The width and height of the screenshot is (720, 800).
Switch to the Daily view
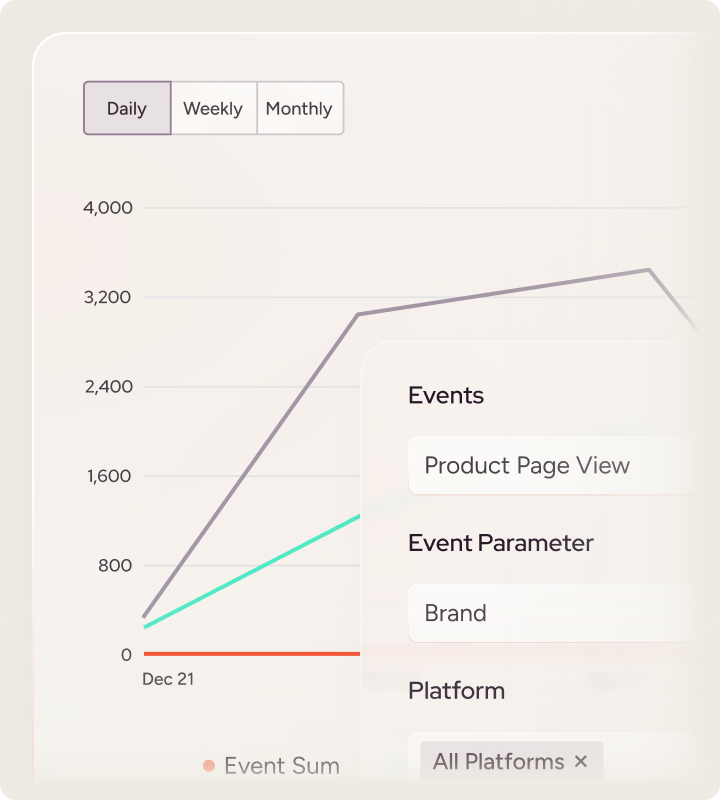127,108
